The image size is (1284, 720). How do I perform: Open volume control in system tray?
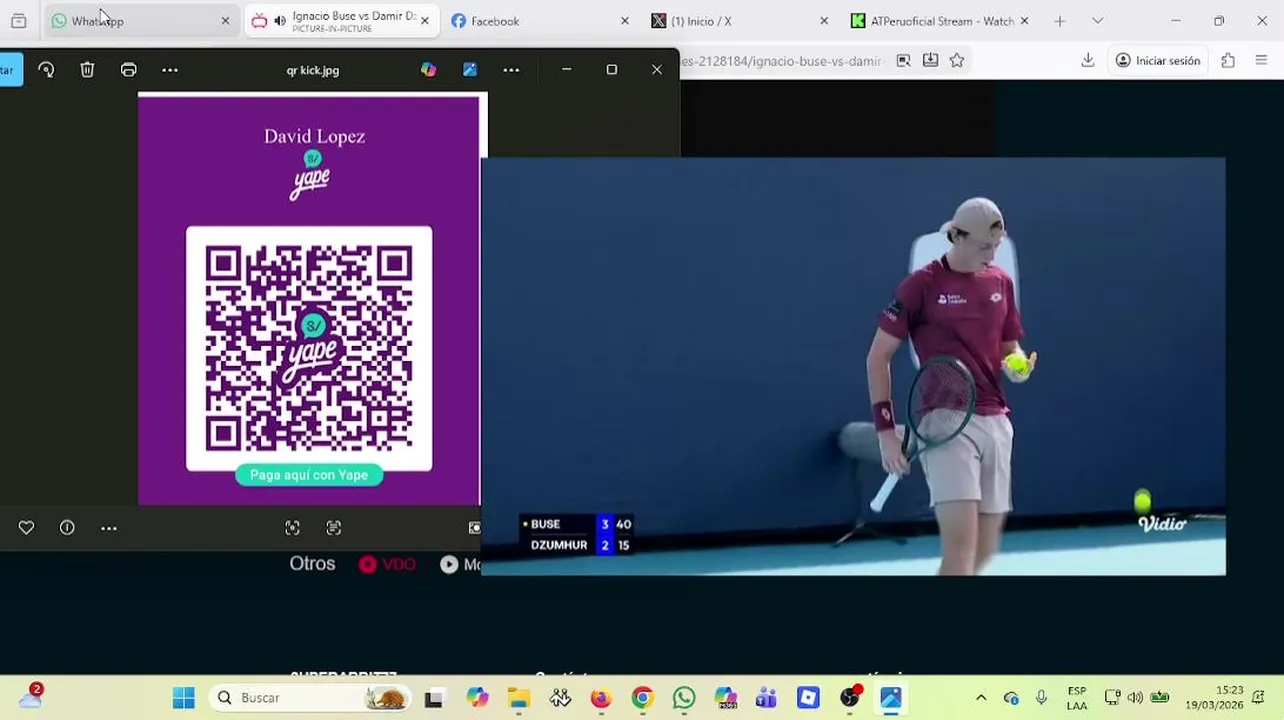(1135, 698)
